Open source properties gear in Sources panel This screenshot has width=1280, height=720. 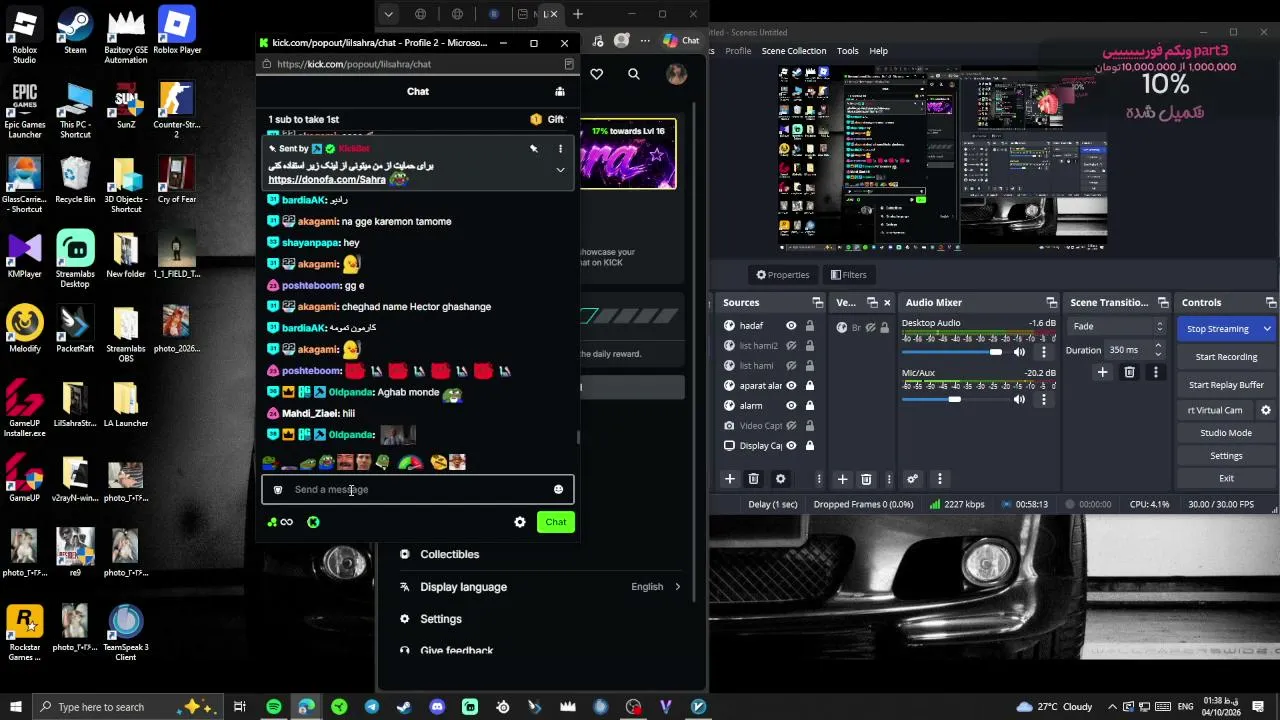[x=781, y=479]
